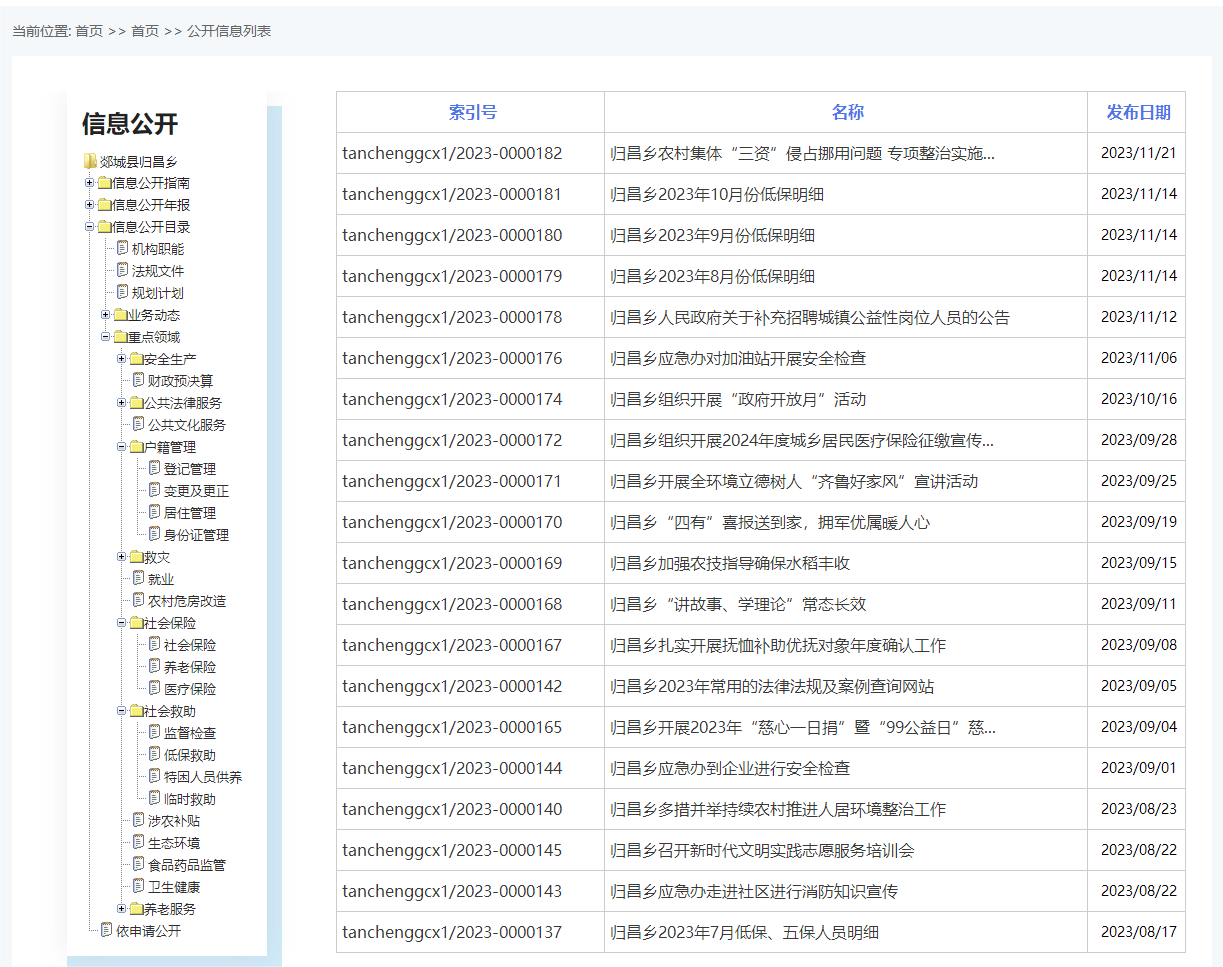
Task: Expand the 公共法律服务 tree node
Action: 121,403
